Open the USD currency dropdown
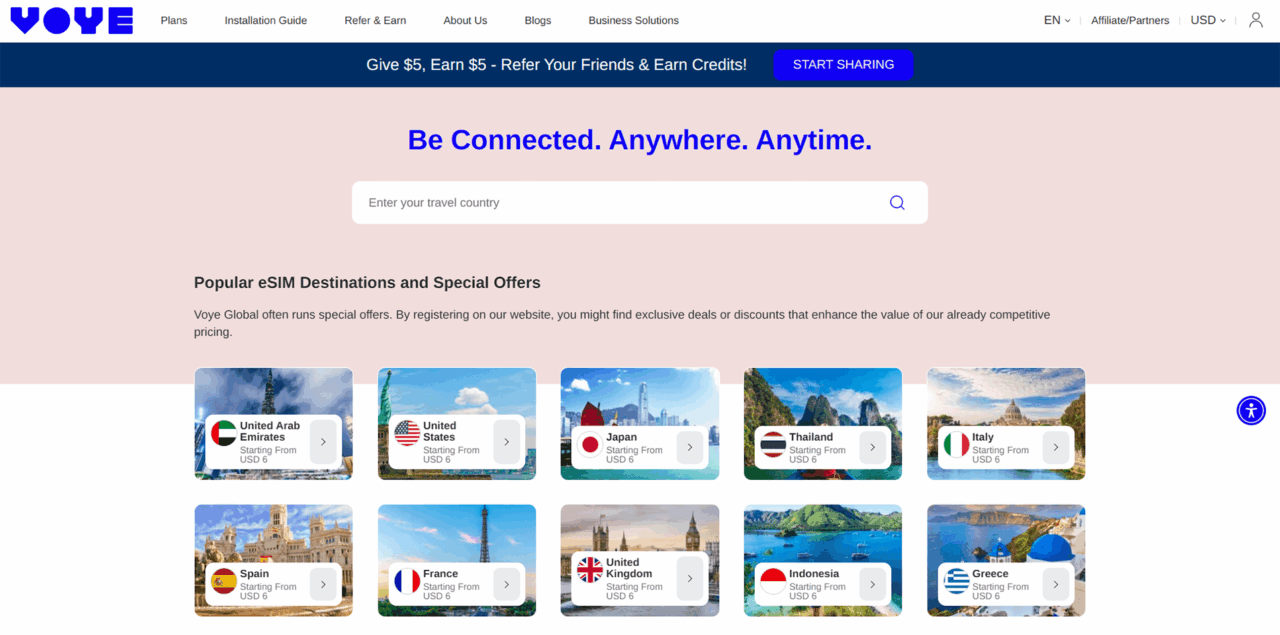1280x635 pixels. pyautogui.click(x=1208, y=20)
